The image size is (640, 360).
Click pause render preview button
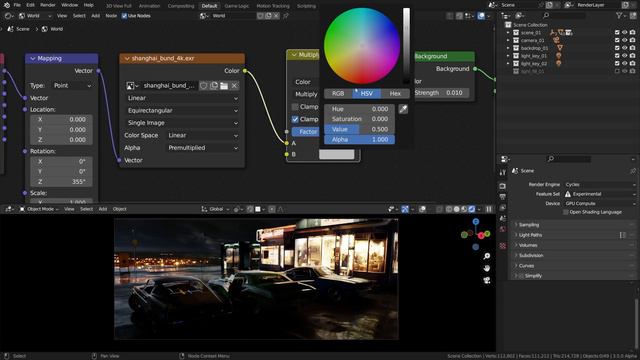tap(489, 209)
